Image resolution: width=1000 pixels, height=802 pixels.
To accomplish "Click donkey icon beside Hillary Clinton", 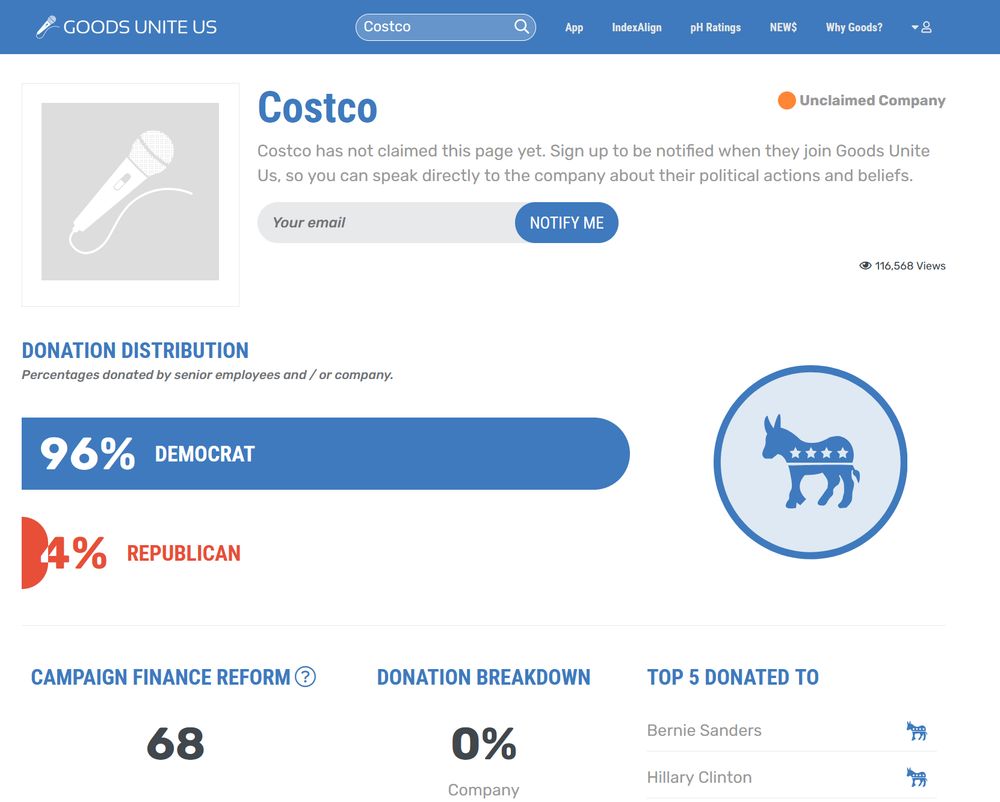I will (x=916, y=777).
